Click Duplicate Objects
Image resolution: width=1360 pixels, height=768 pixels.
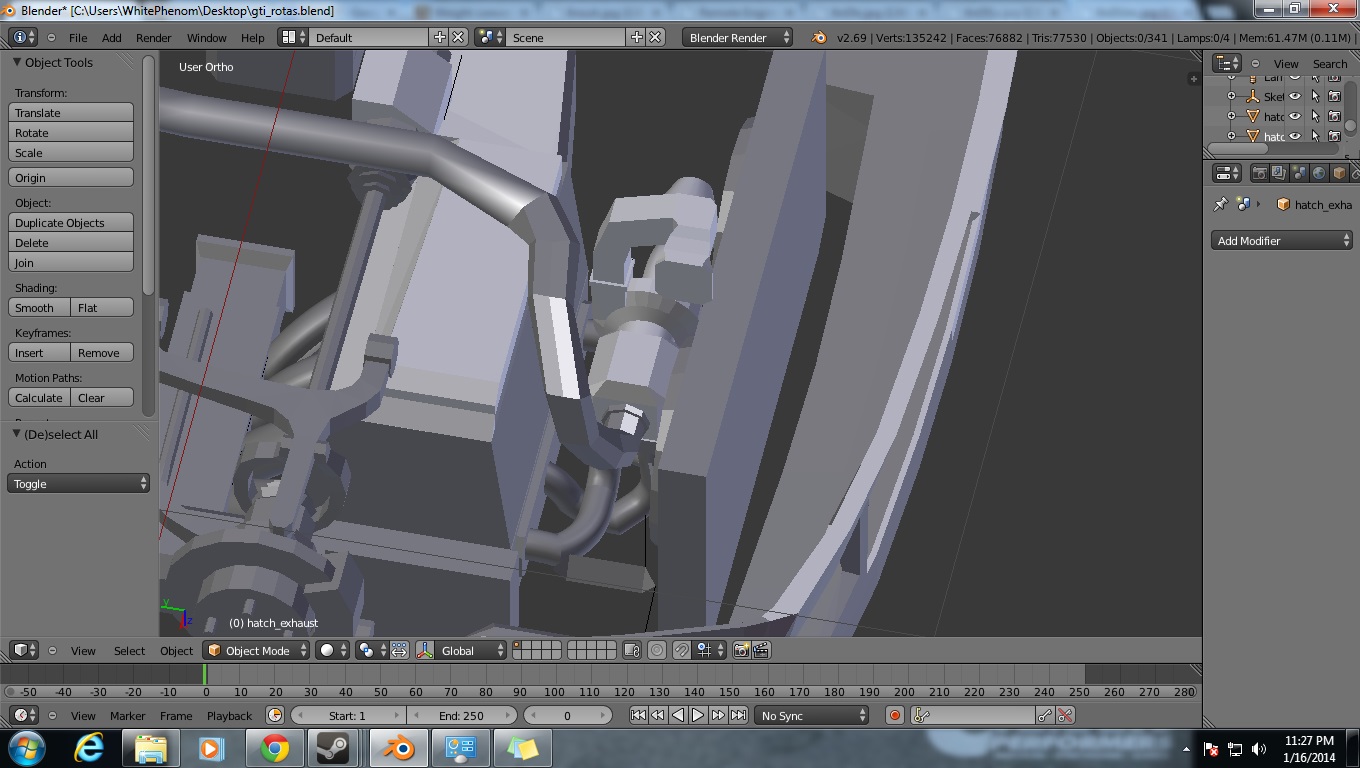coord(71,223)
